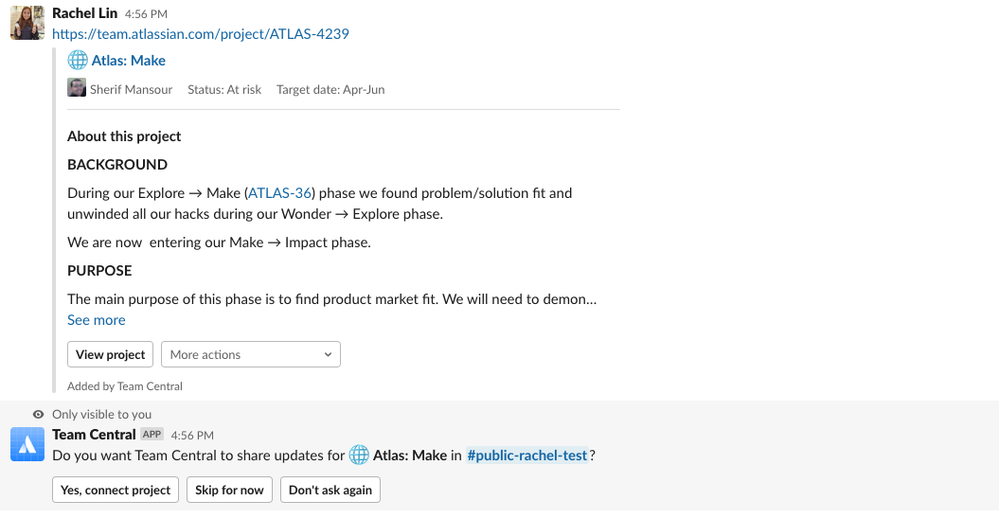999x520 pixels.
Task: Click the globe icon in the Team Central message
Action: (x=359, y=455)
